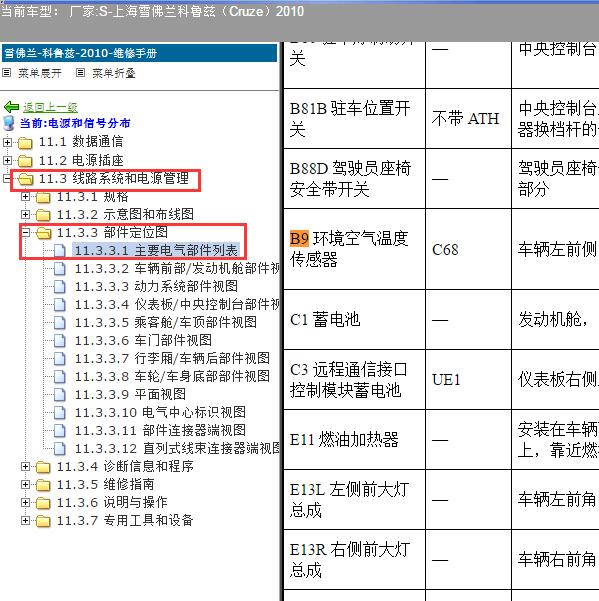Click the page icon for 11.3.3.11
Viewport: 599px width, 601px height.
click(59, 431)
